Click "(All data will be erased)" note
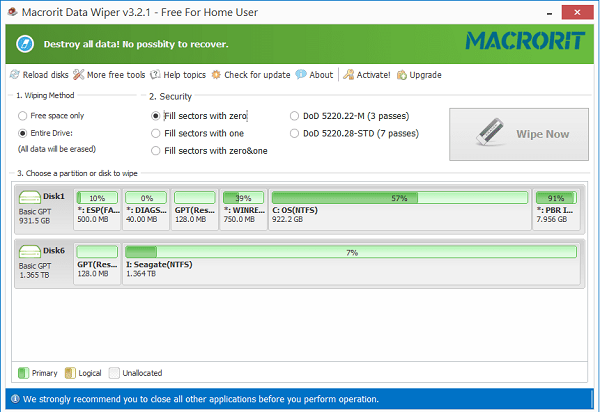The width and height of the screenshot is (600, 412). tap(57, 149)
